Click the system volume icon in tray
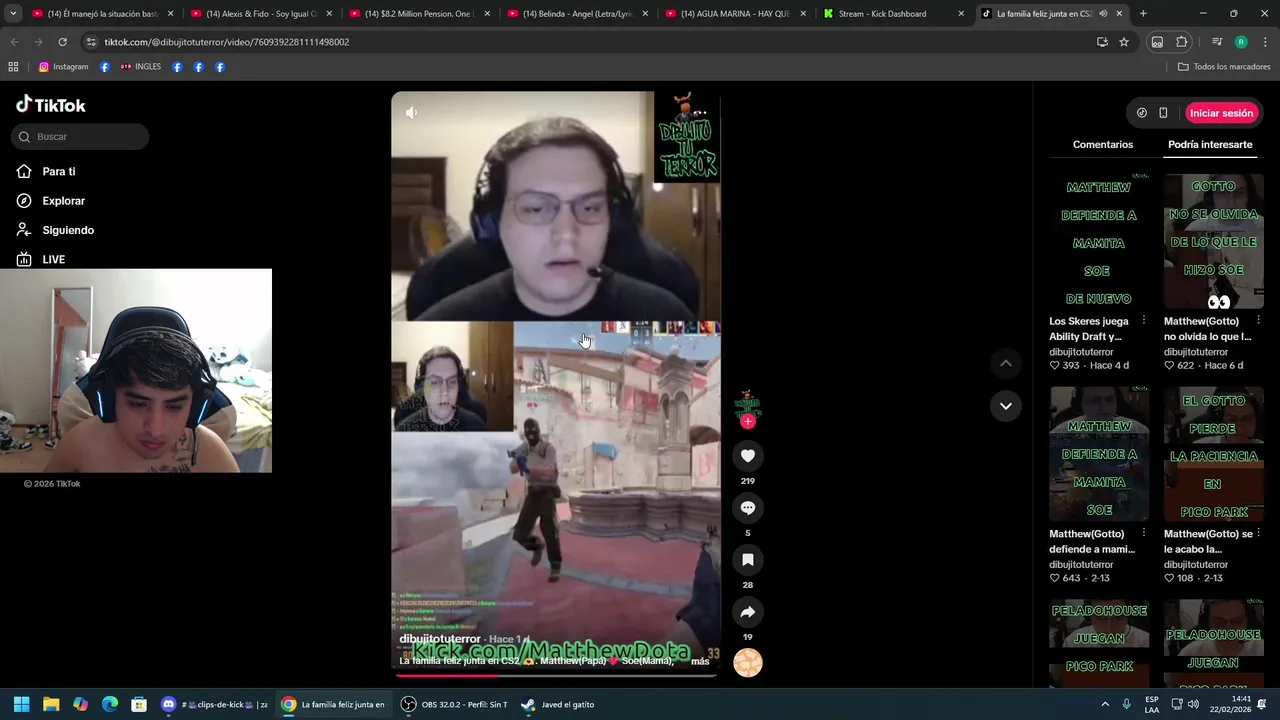The height and width of the screenshot is (720, 1280). coord(1193,704)
